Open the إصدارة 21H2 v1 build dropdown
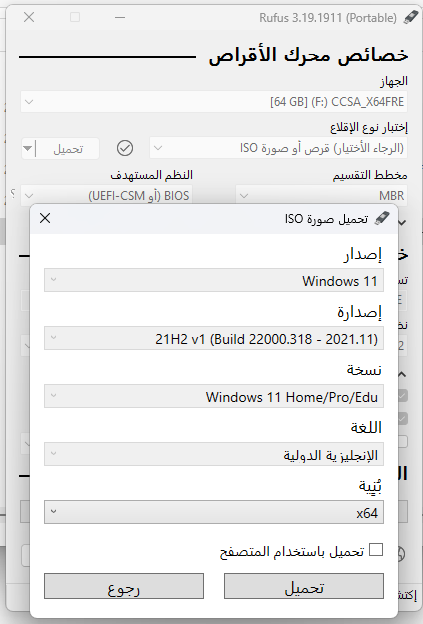The height and width of the screenshot is (624, 423). pos(214,338)
